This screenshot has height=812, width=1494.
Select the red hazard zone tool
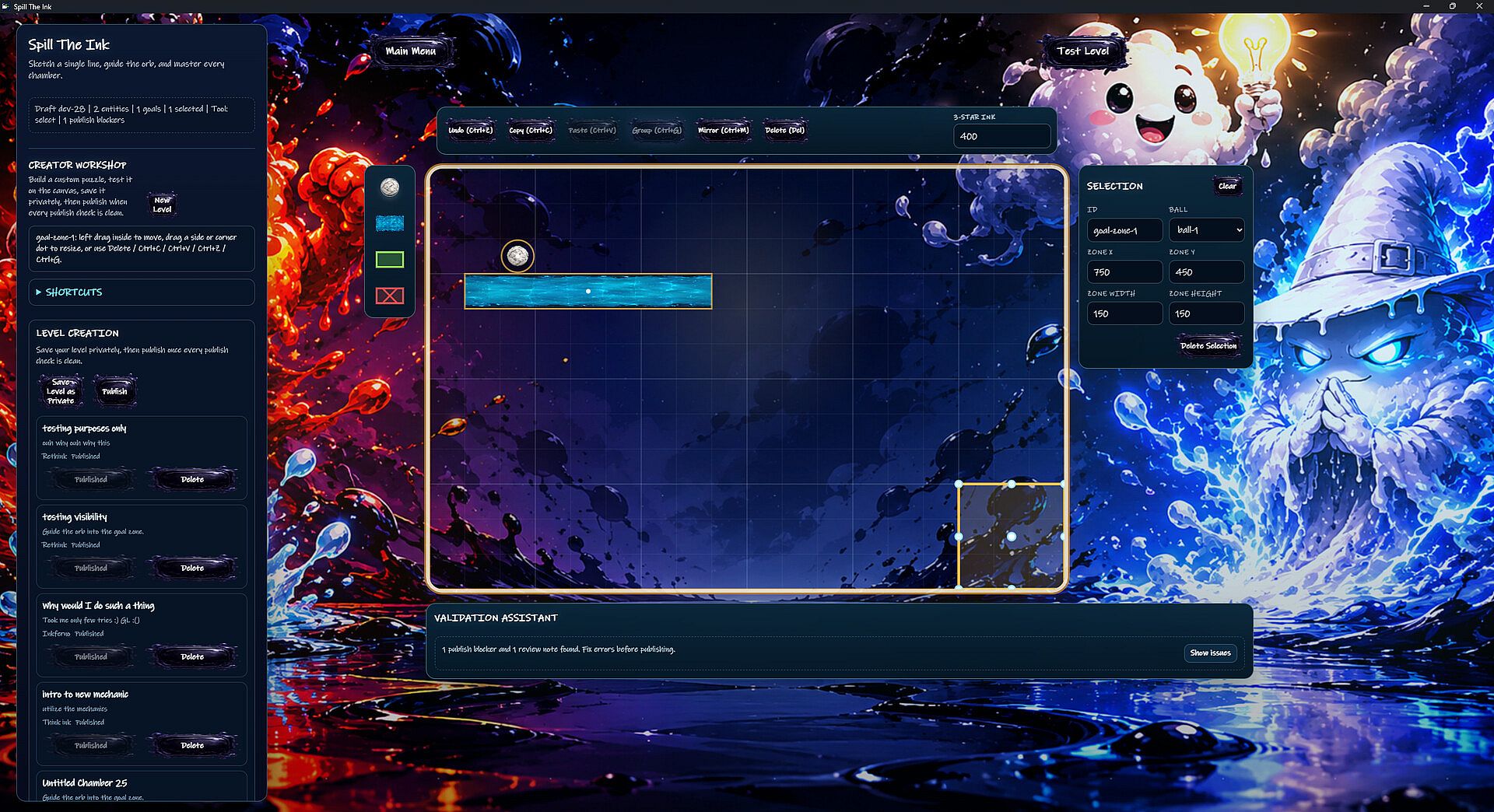tap(390, 296)
